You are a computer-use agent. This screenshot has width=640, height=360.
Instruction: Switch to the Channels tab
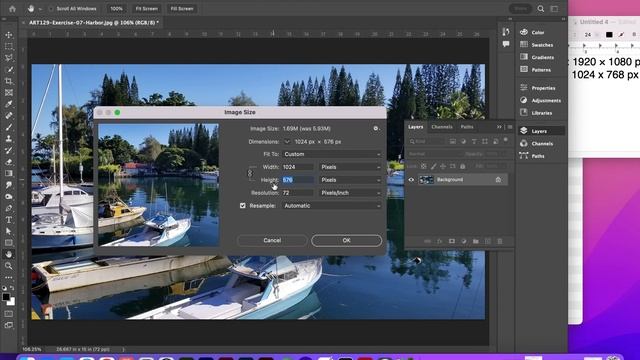442,127
